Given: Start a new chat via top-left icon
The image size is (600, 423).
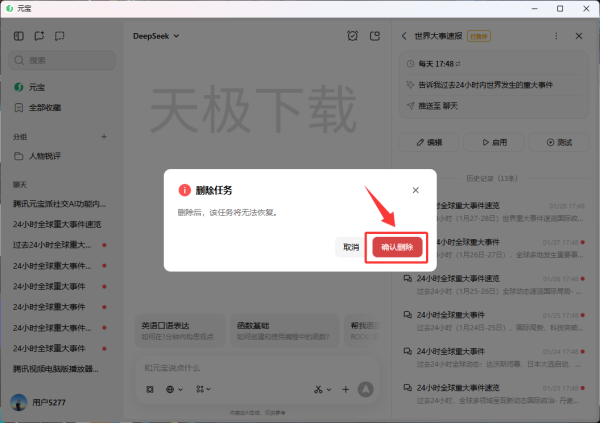Looking at the screenshot, I should [39, 36].
